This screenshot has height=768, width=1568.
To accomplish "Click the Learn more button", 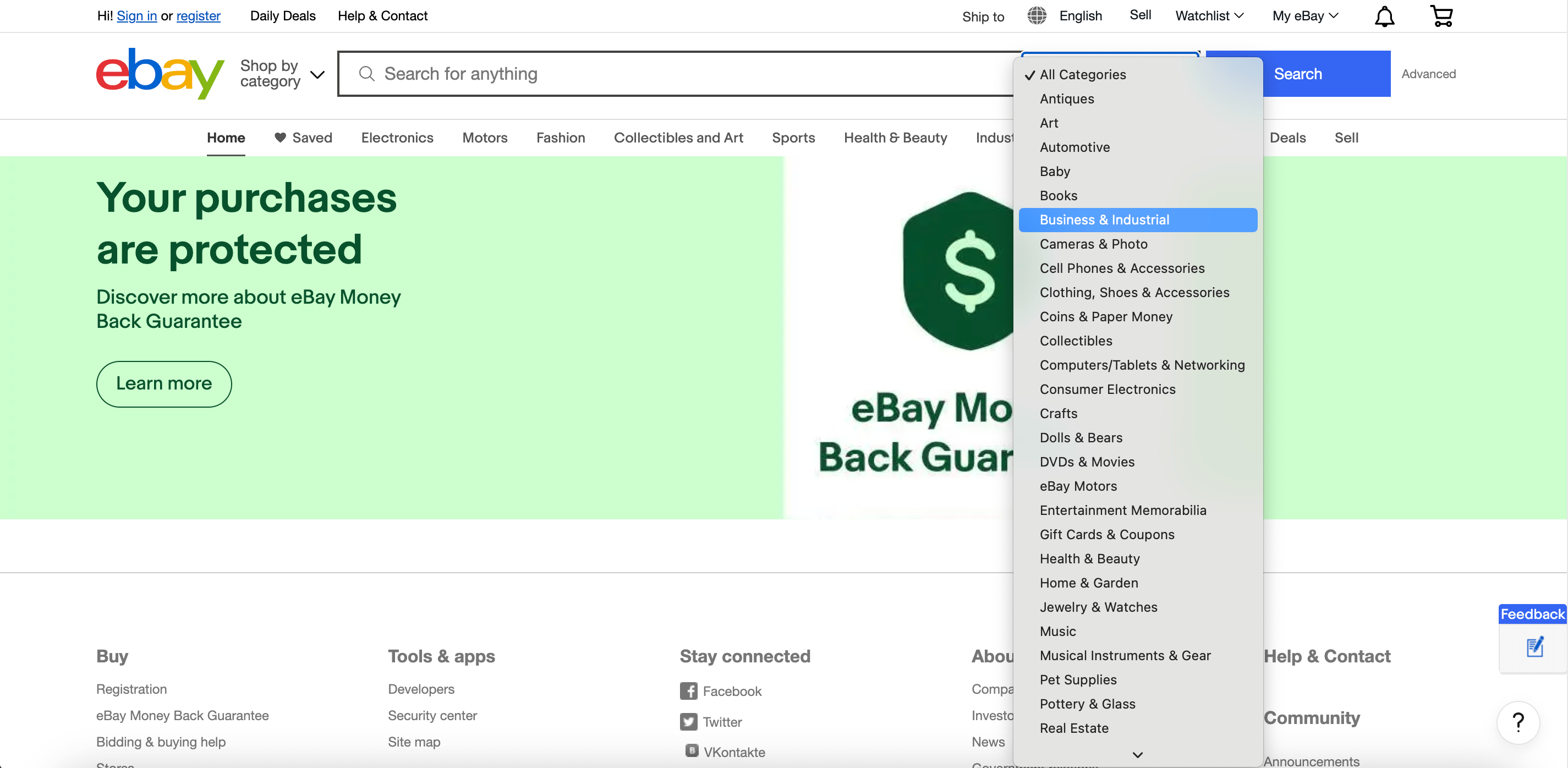I will click(x=164, y=383).
